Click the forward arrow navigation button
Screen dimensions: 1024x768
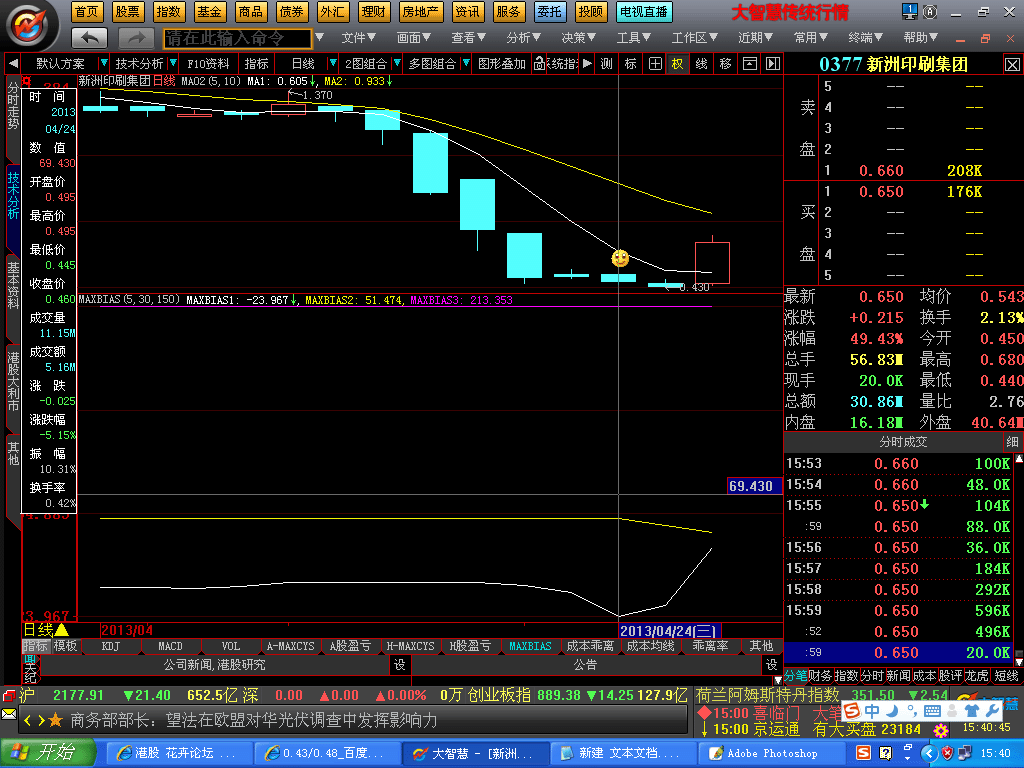136,39
